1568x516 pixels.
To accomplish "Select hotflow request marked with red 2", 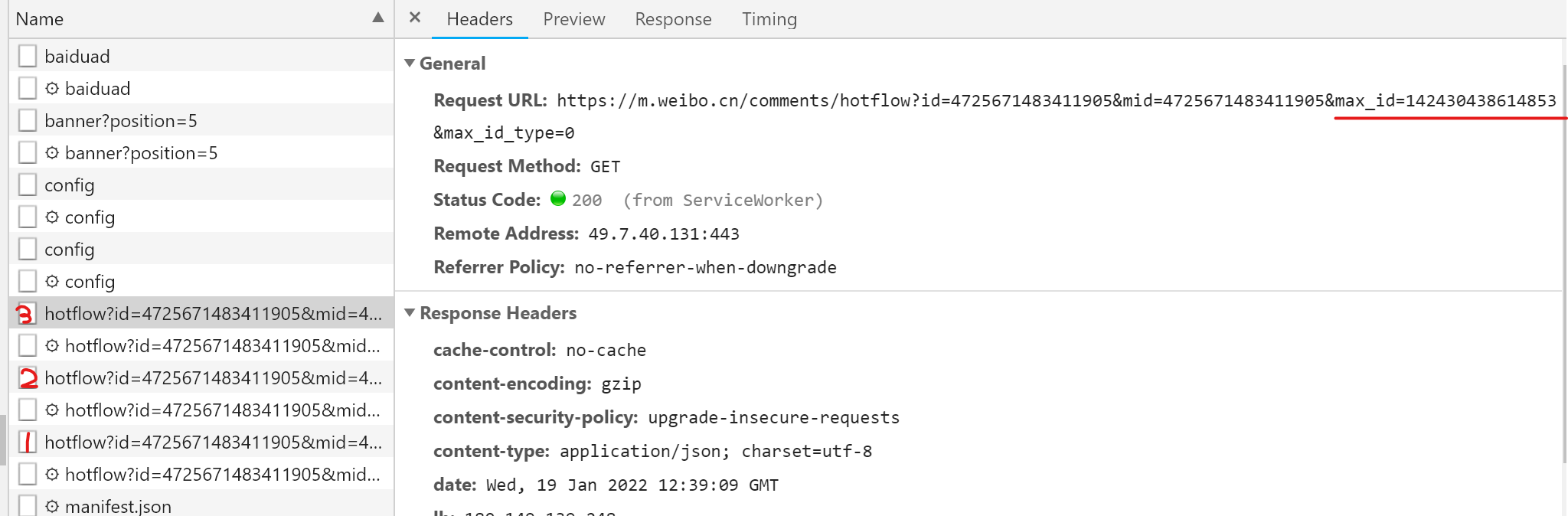I will pyautogui.click(x=213, y=378).
